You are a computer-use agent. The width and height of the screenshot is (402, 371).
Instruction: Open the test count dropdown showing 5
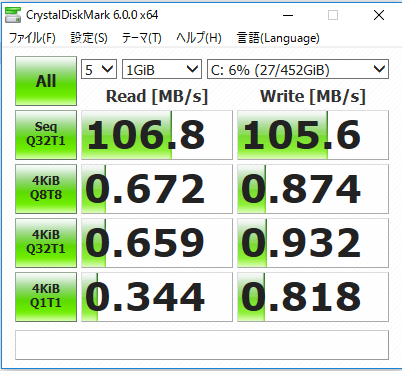pyautogui.click(x=99, y=69)
